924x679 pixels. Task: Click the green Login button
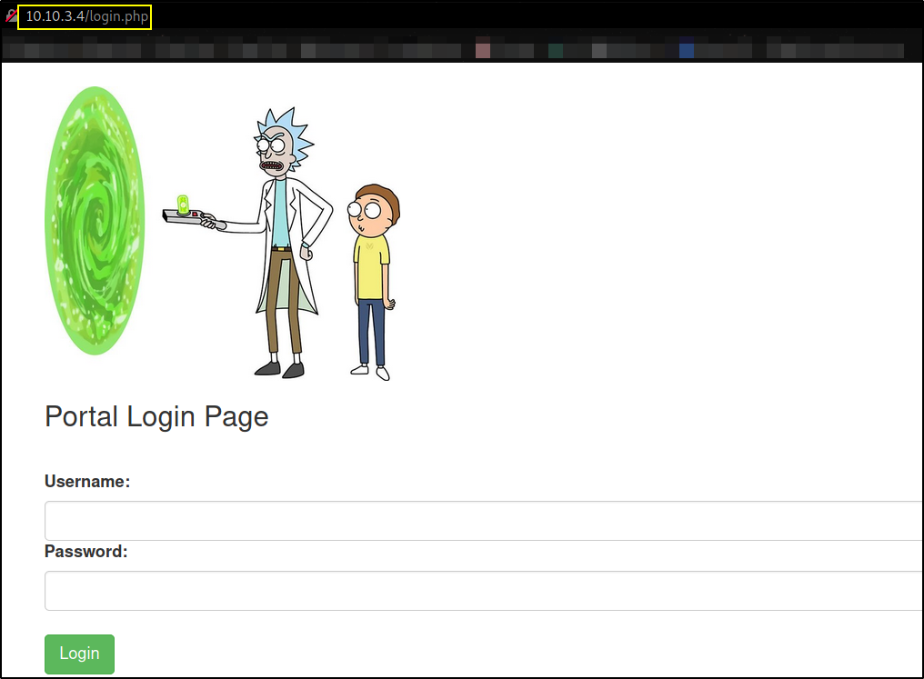click(x=80, y=654)
